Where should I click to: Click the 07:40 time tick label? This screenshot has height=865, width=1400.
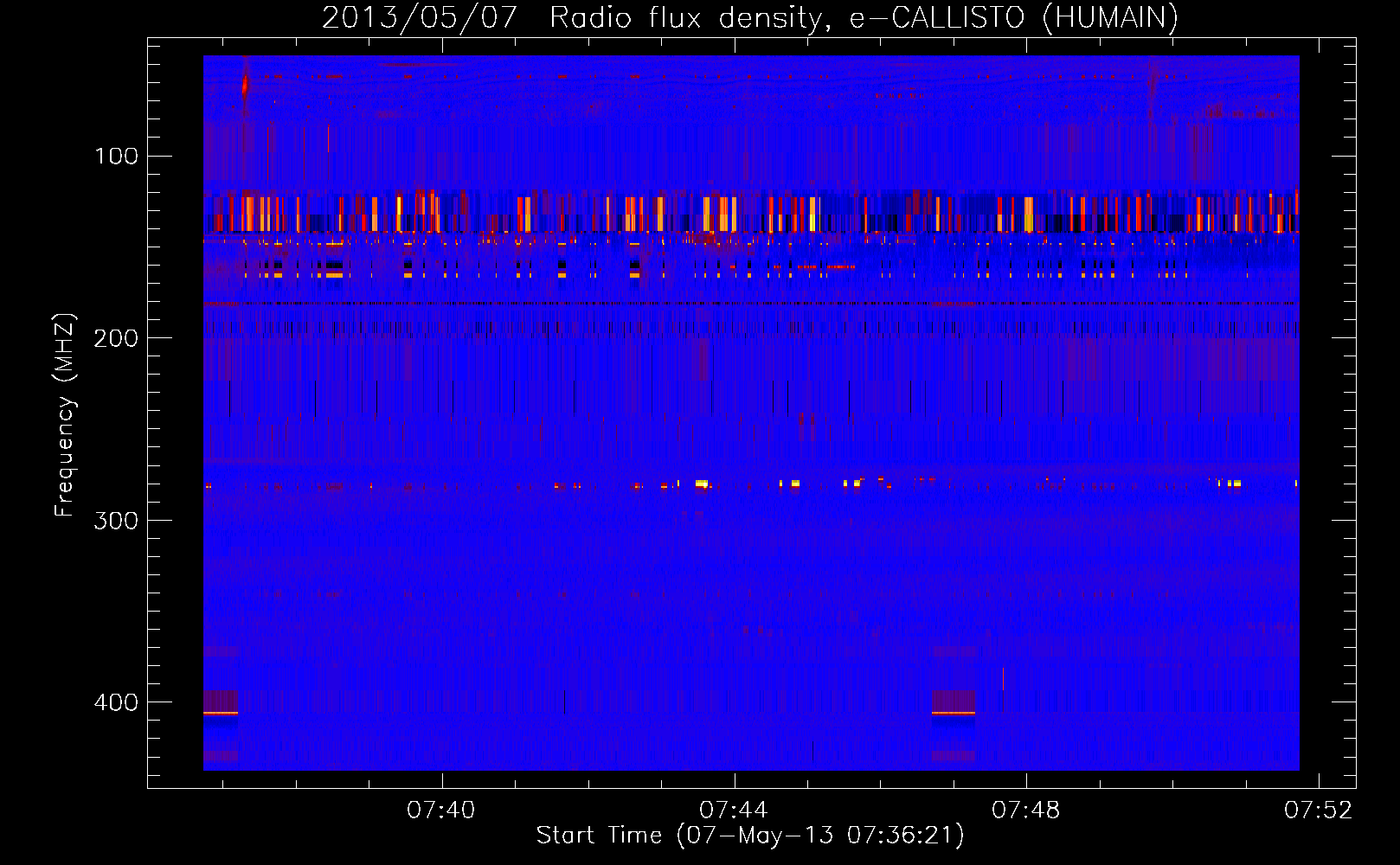coord(441,811)
